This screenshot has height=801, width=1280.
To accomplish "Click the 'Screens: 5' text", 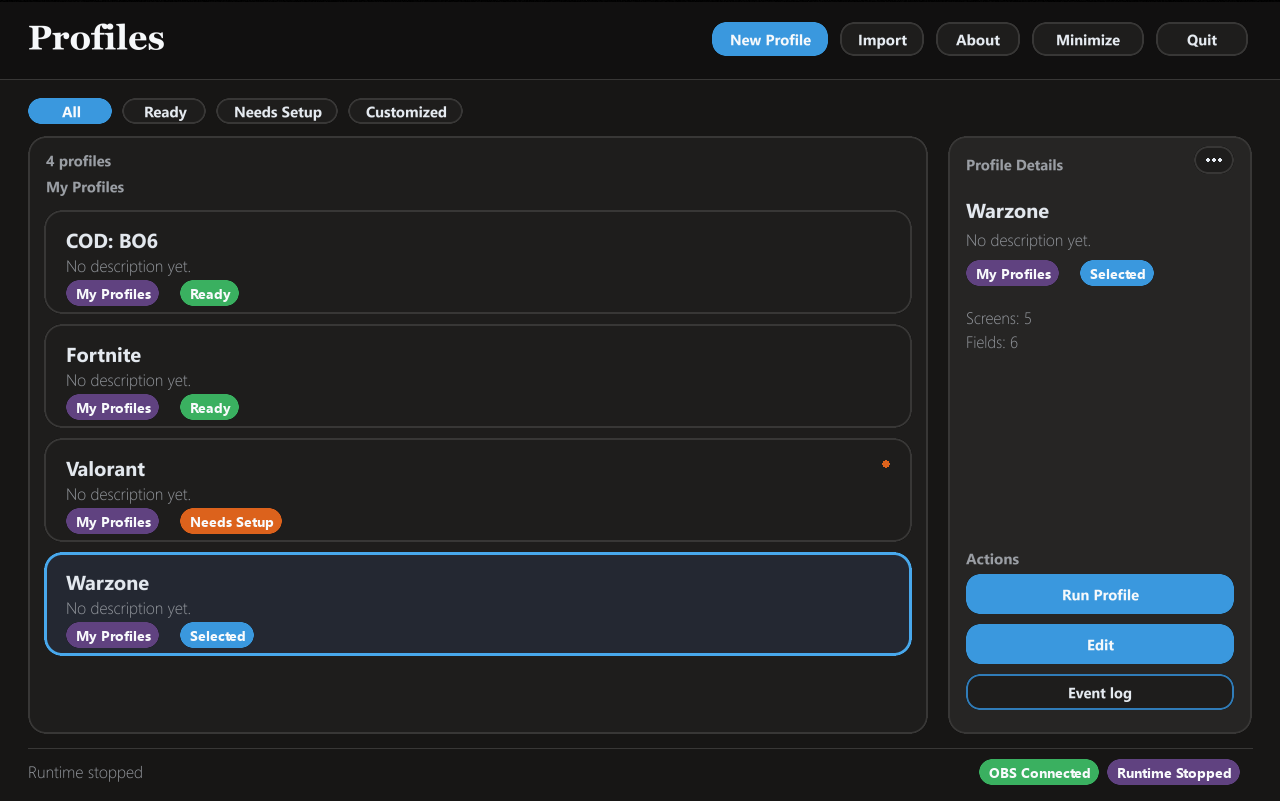I will click(x=999, y=318).
